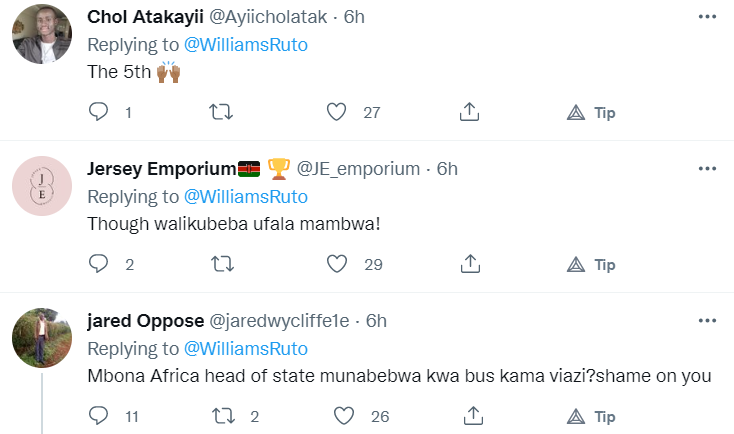Image resolution: width=734 pixels, height=434 pixels.
Task: Open jared Oppose's profile name link
Action: [x=144, y=321]
